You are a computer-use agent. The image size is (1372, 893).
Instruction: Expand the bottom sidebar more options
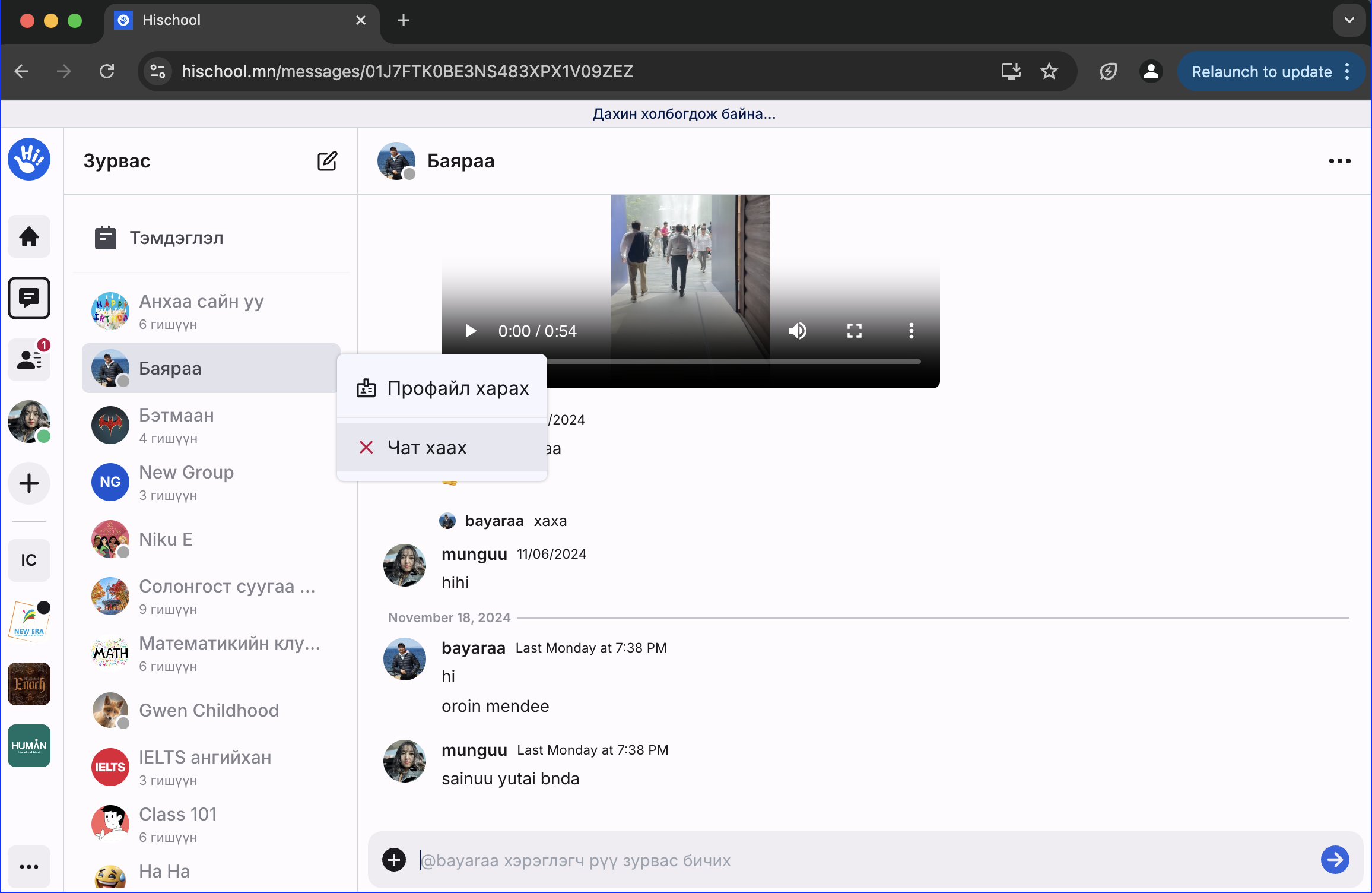pos(29,867)
